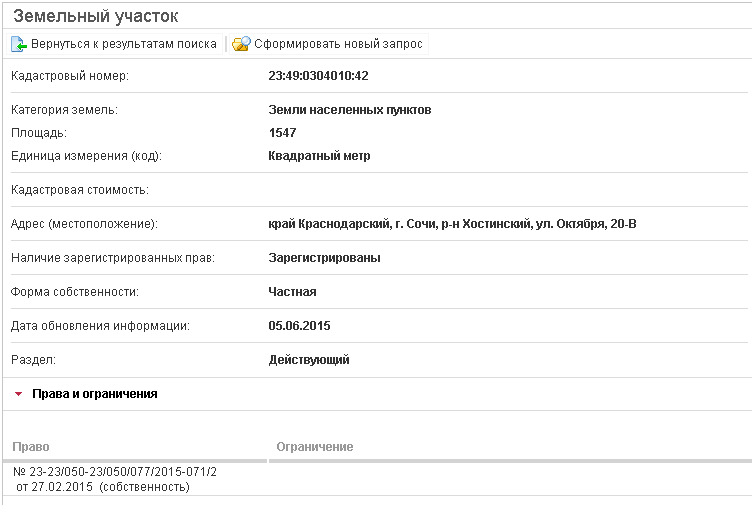Click the area value 1547
752x505 pixels.
click(282, 133)
